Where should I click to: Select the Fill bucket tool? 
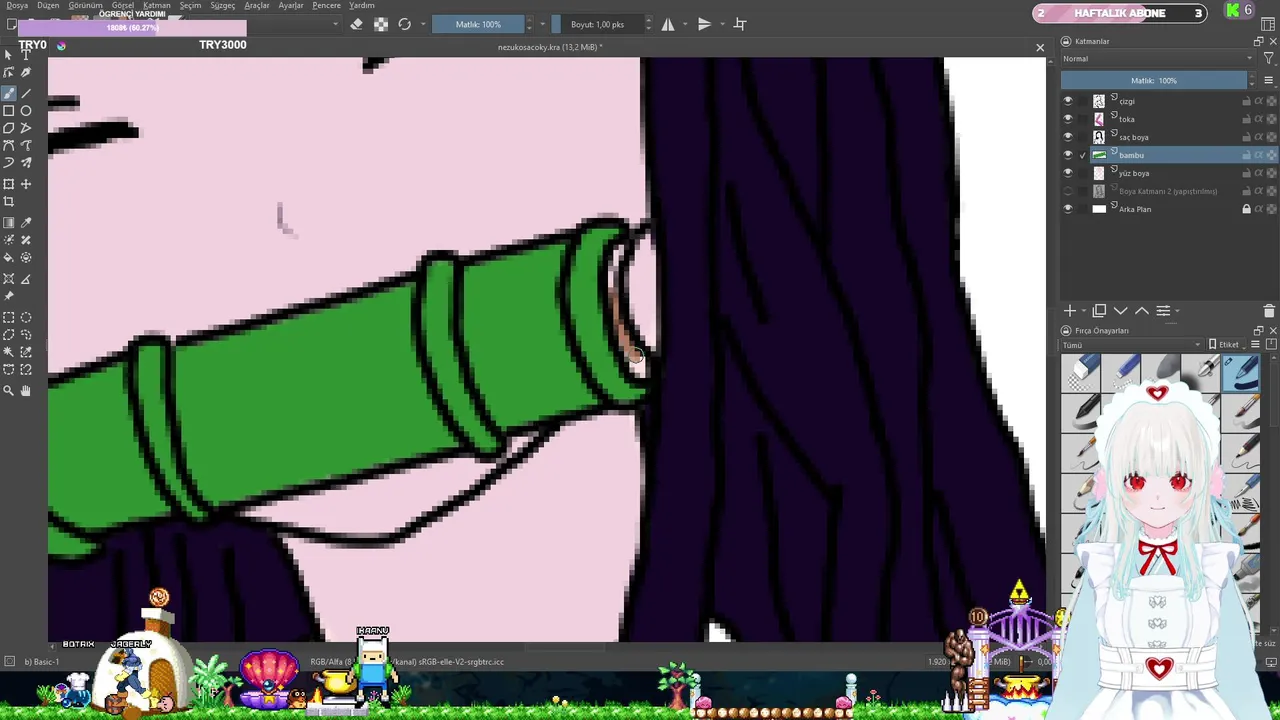[9, 258]
